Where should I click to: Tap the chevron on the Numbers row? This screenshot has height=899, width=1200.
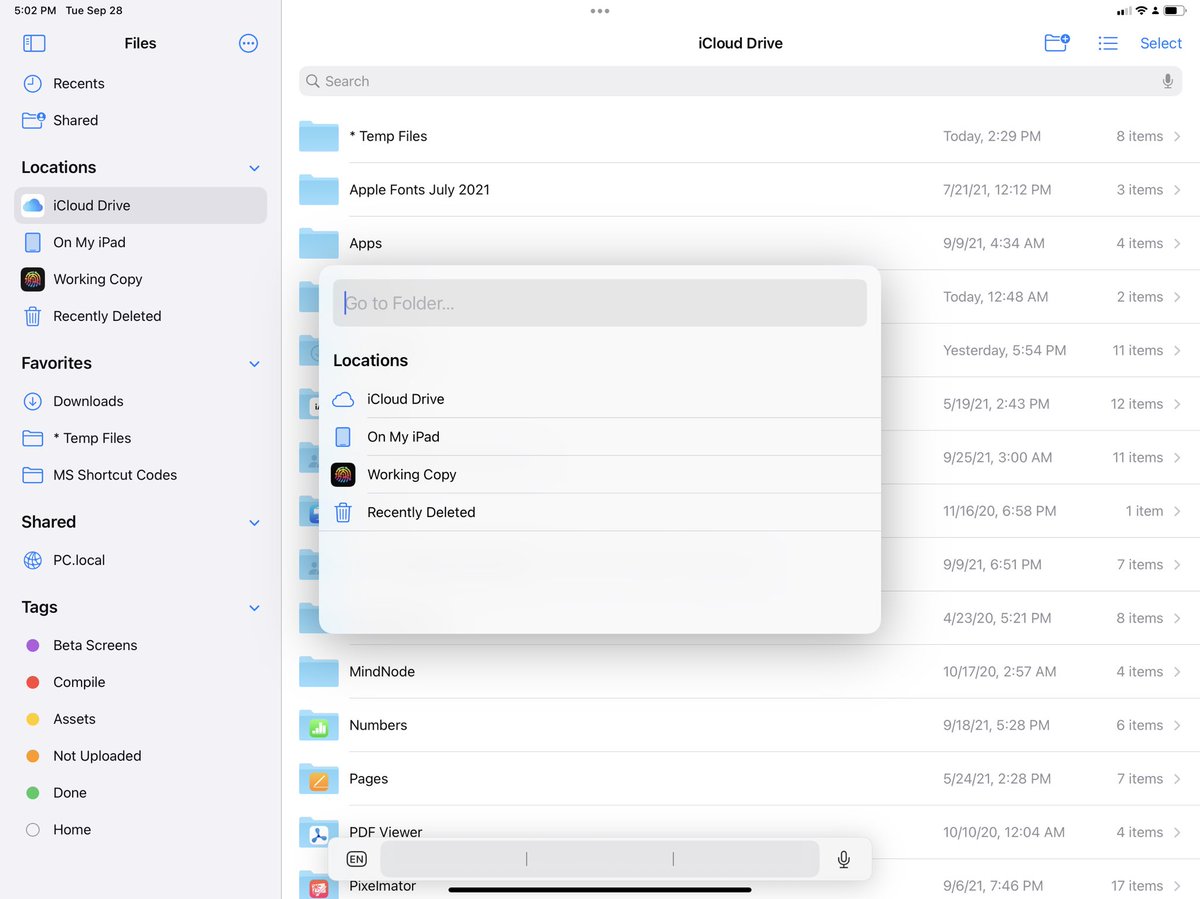pyautogui.click(x=1178, y=725)
